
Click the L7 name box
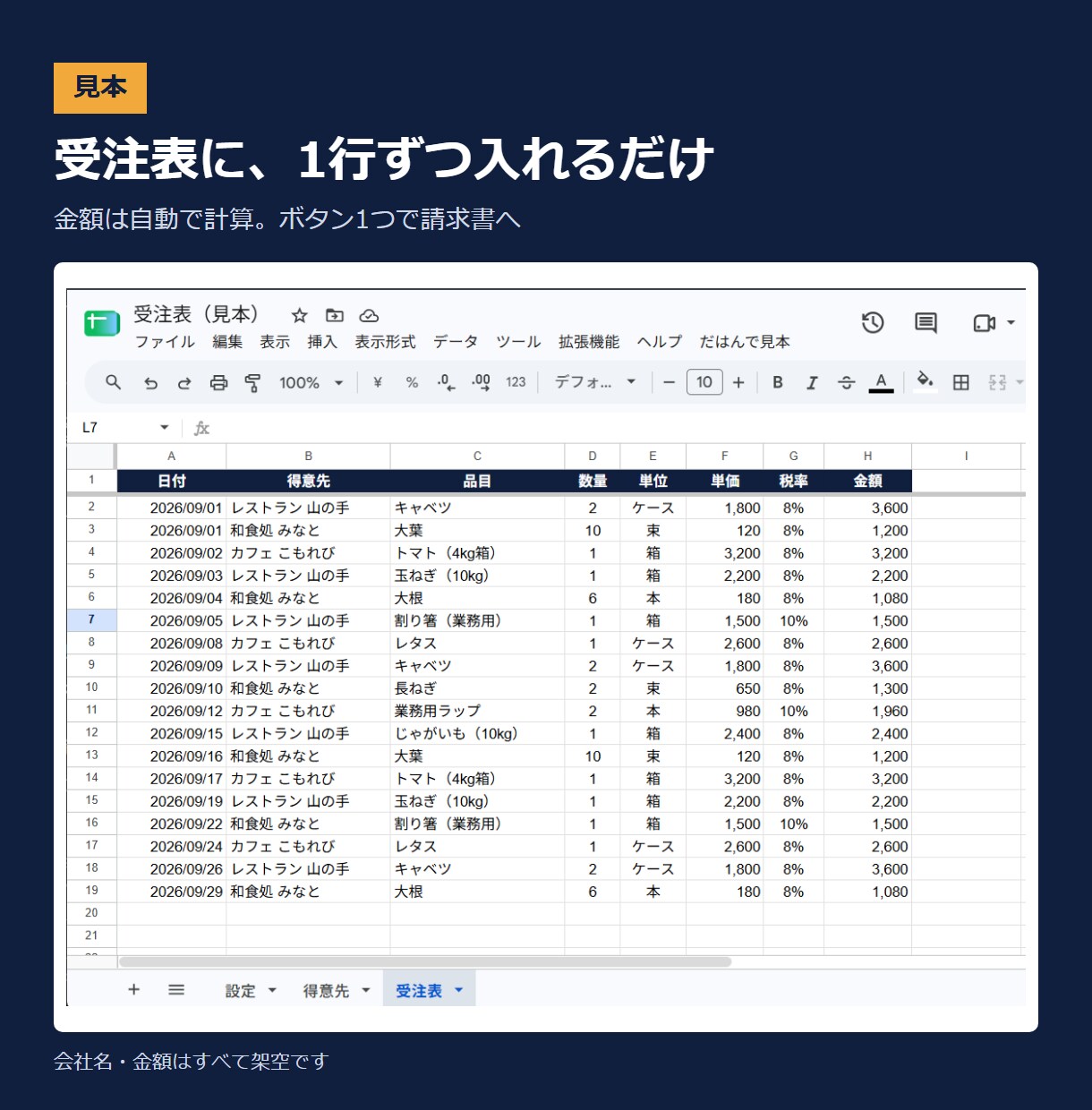pos(115,428)
